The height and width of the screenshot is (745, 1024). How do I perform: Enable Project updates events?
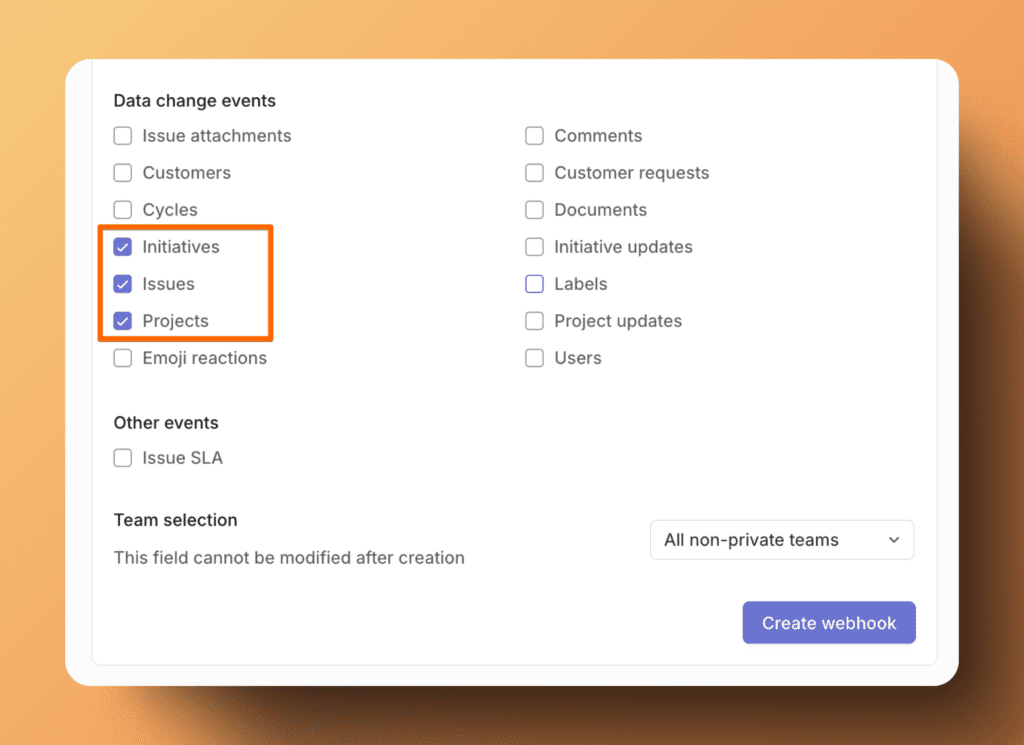pos(535,321)
